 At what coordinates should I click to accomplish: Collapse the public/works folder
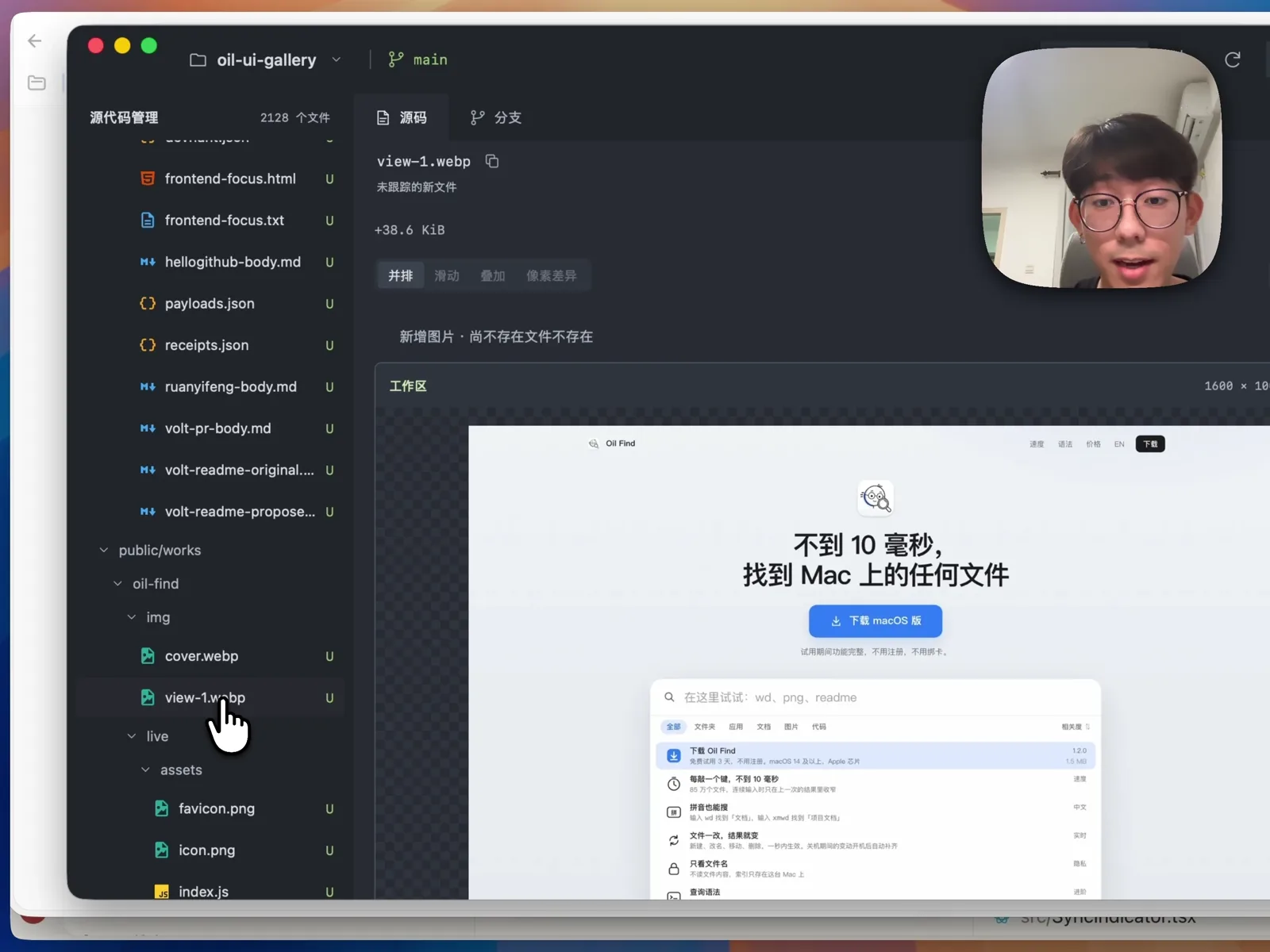[104, 550]
